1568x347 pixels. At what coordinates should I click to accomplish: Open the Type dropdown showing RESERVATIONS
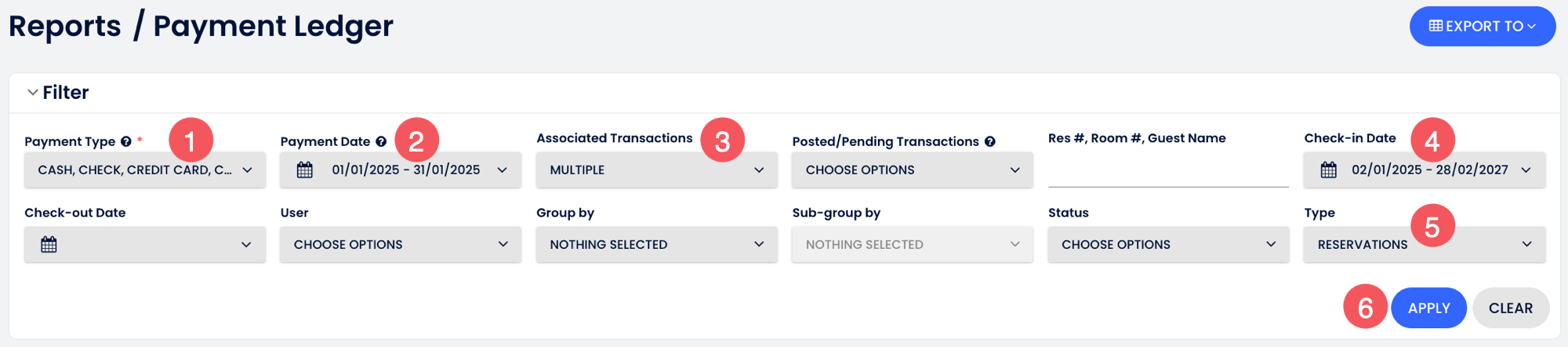pyautogui.click(x=1424, y=245)
